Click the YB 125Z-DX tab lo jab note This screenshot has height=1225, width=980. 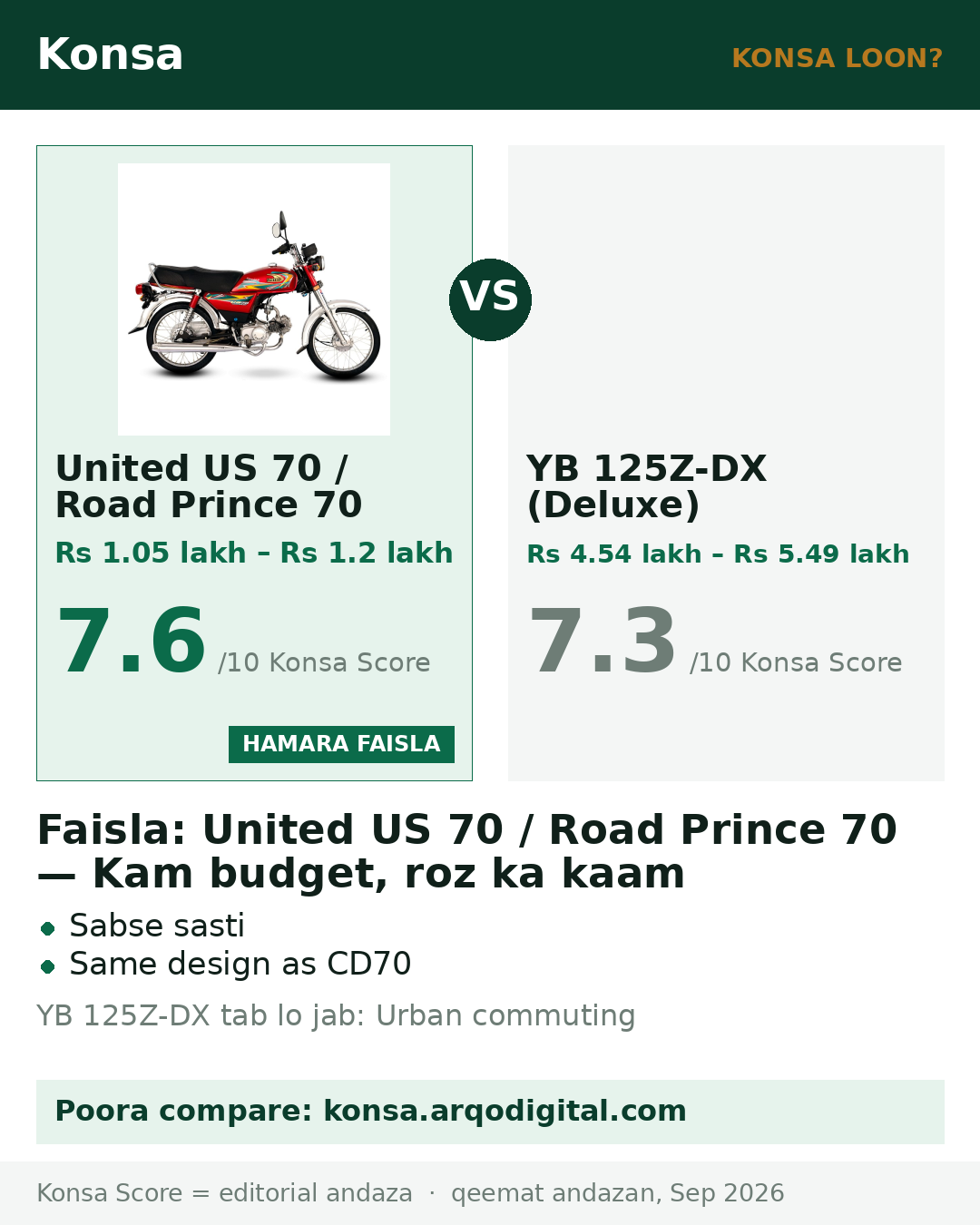point(336,1015)
